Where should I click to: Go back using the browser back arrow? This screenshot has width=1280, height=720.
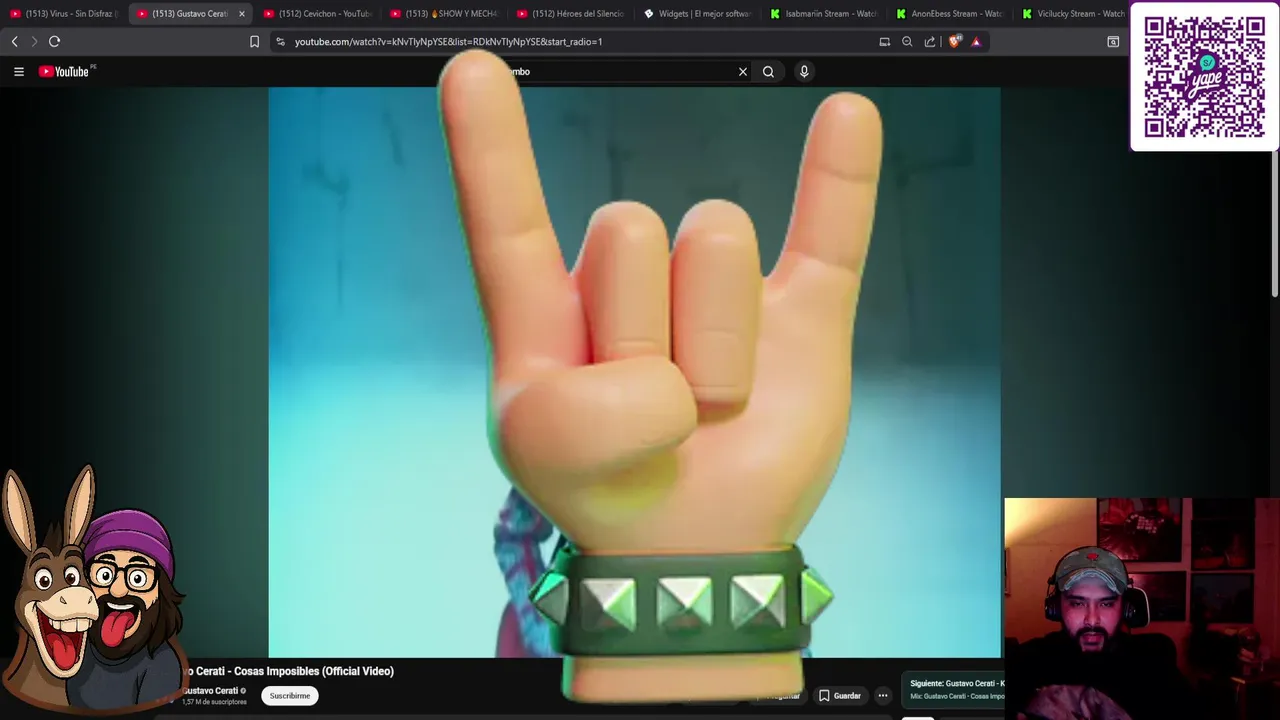(x=14, y=41)
